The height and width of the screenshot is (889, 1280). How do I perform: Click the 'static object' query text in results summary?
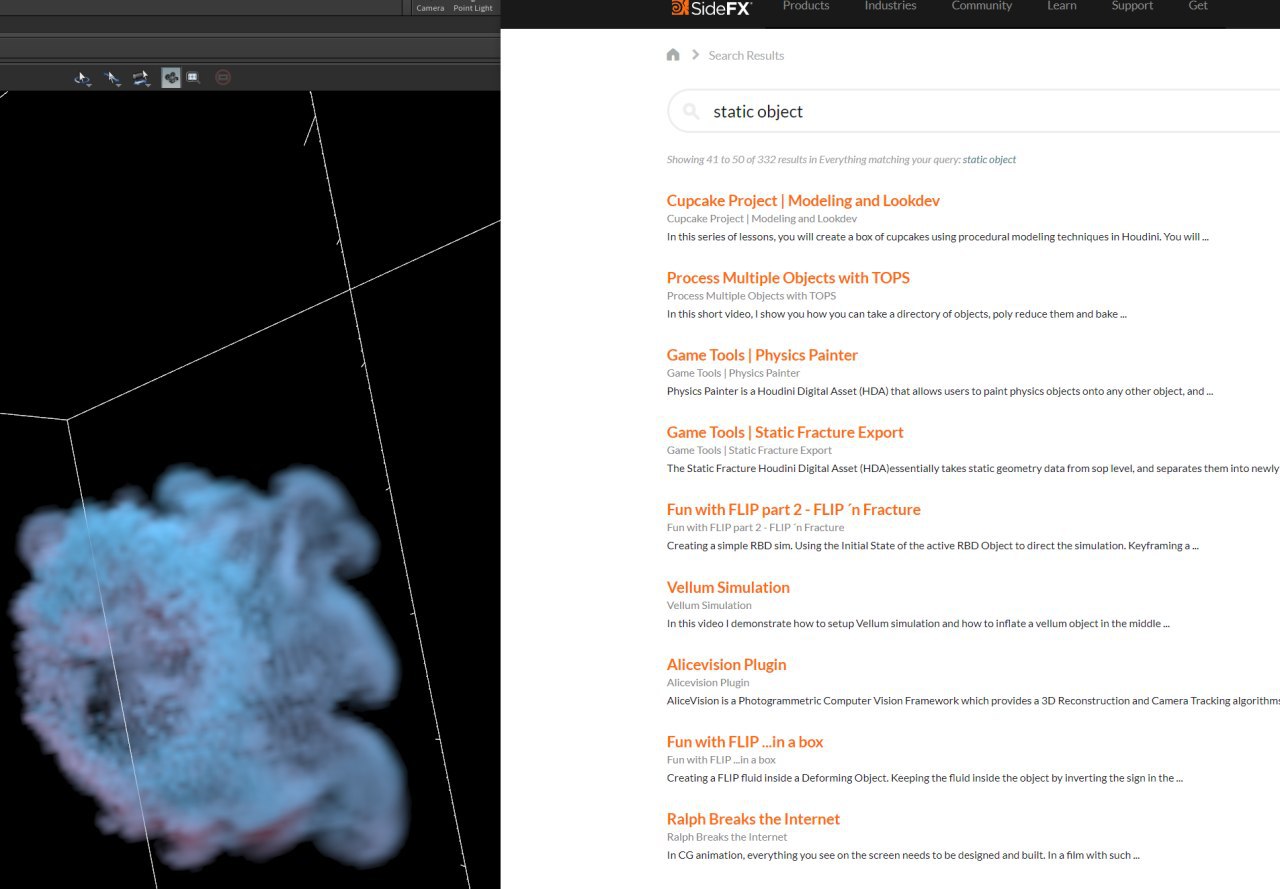pyautogui.click(x=989, y=160)
